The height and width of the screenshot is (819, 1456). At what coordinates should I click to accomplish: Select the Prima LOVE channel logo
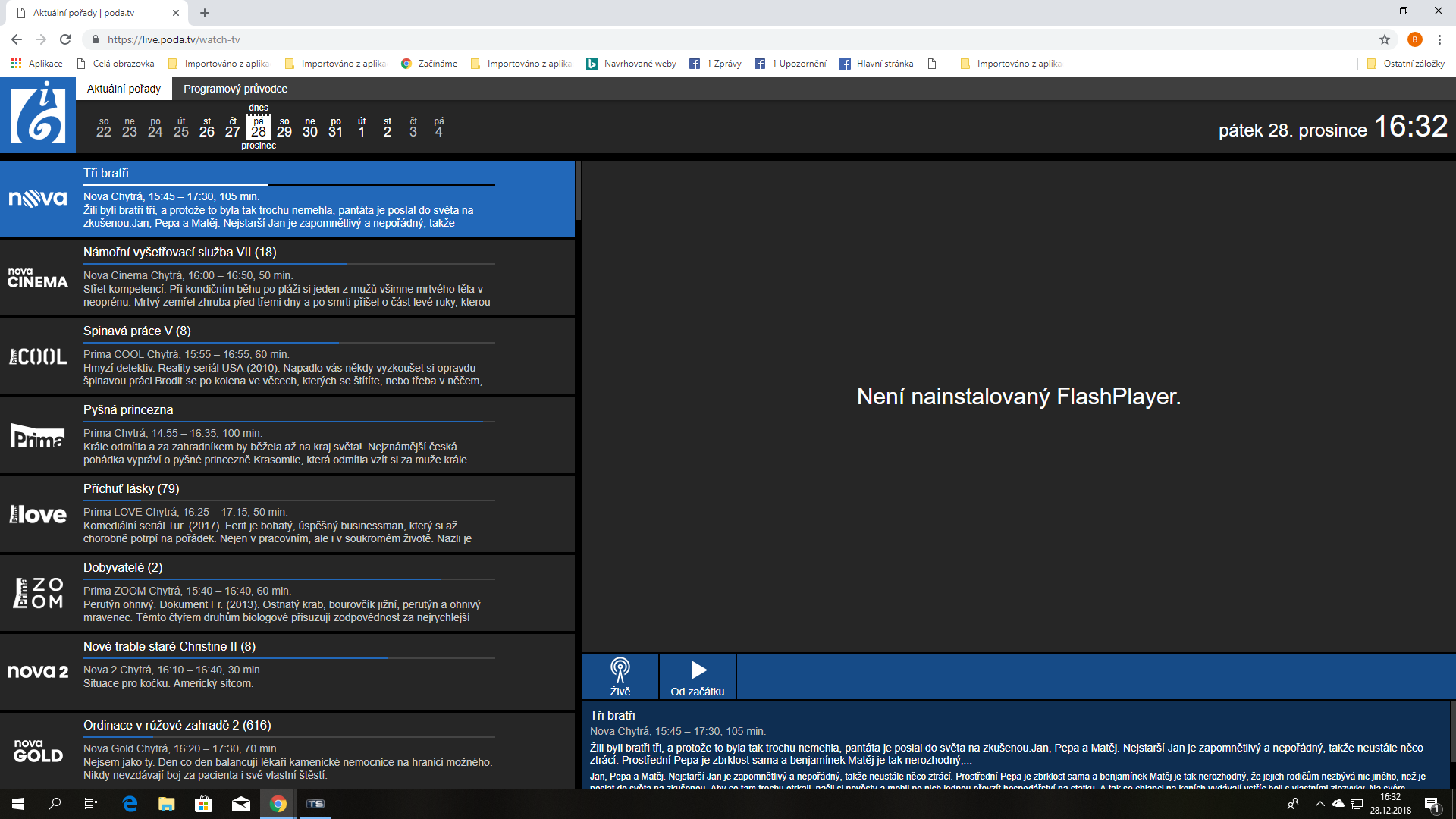click(38, 514)
